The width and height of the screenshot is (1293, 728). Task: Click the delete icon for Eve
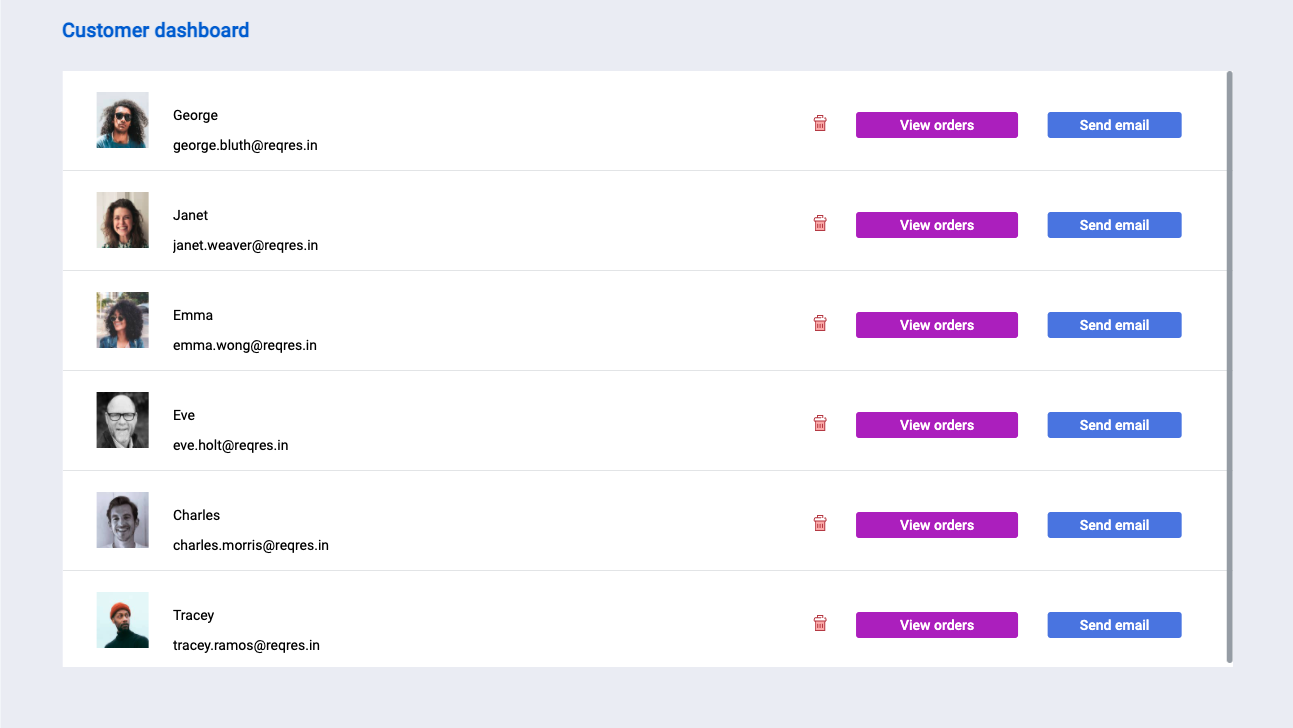(820, 424)
